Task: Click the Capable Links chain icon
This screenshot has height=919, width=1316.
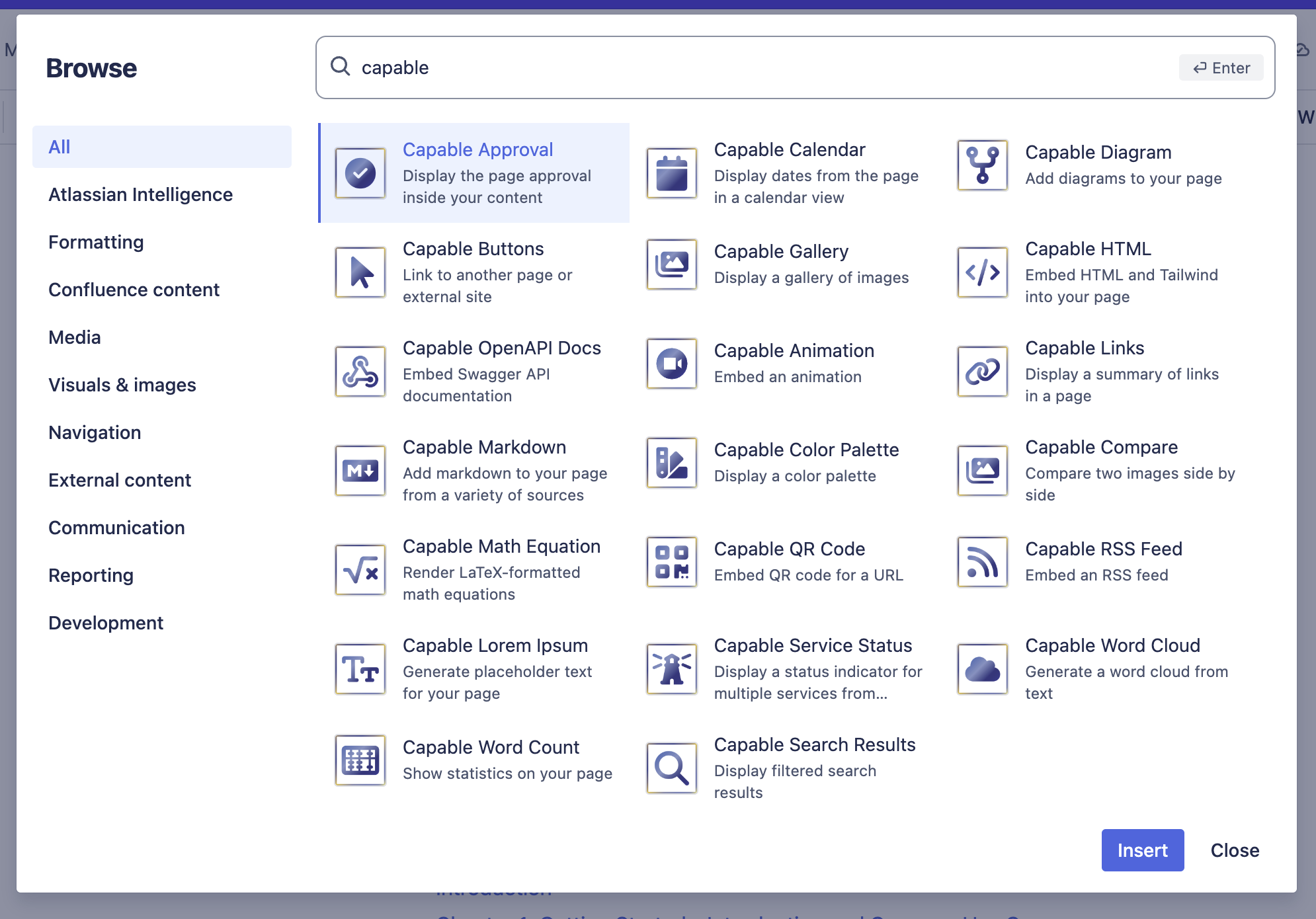Action: (982, 372)
